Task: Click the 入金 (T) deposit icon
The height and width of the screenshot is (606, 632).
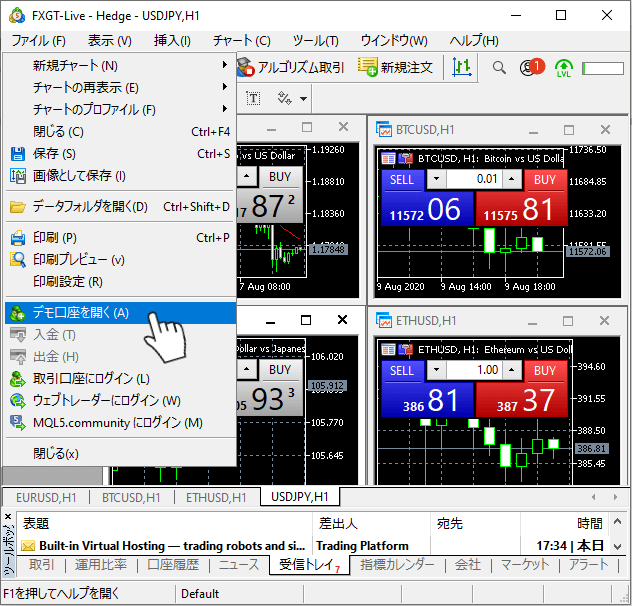Action: [18, 335]
